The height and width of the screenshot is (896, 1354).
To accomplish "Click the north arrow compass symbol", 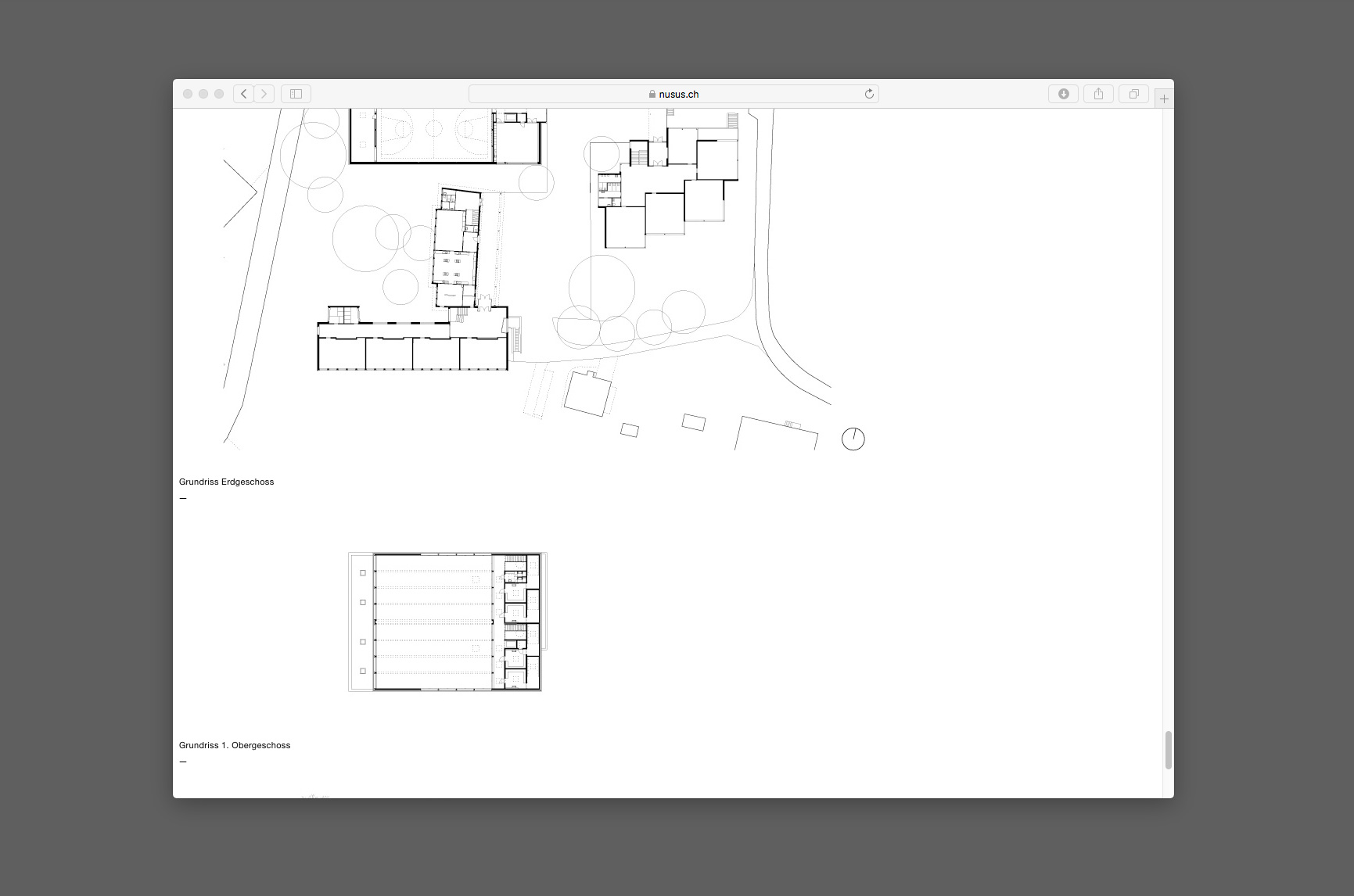I will point(853,439).
